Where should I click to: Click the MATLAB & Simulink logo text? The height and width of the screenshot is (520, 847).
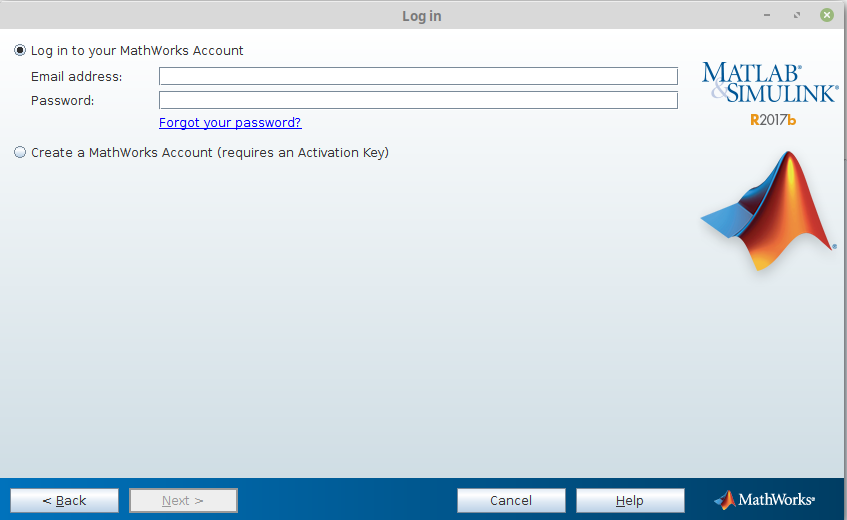point(769,83)
